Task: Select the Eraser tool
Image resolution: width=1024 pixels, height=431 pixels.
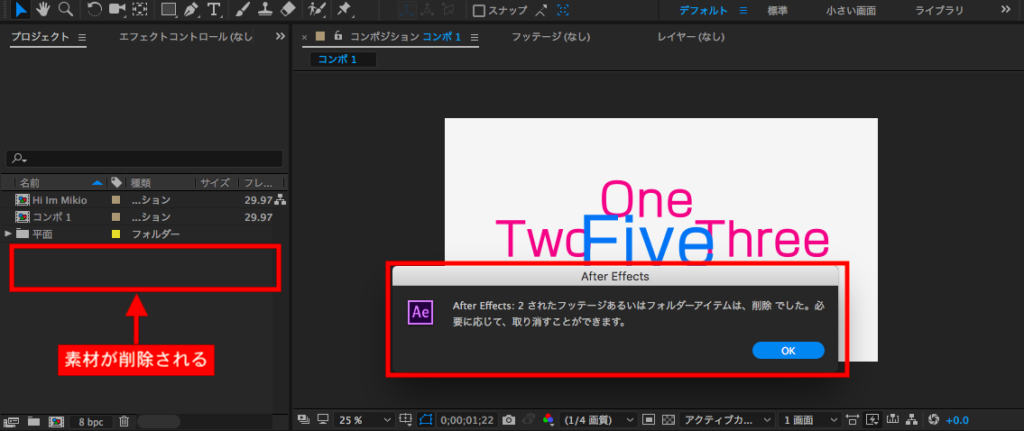Action: point(287,9)
